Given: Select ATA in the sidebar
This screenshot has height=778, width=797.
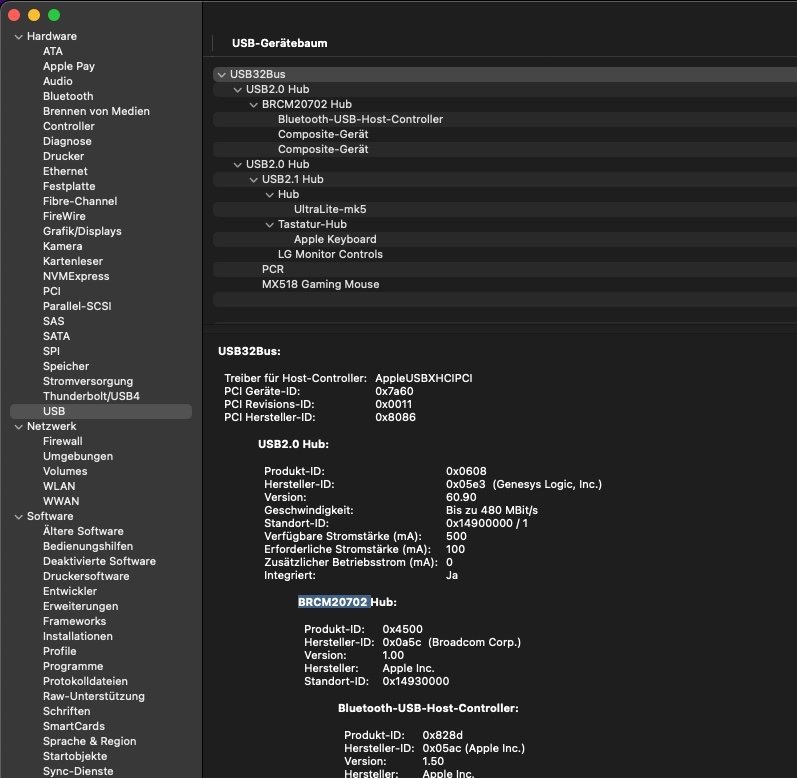Looking at the screenshot, I should 53,51.
